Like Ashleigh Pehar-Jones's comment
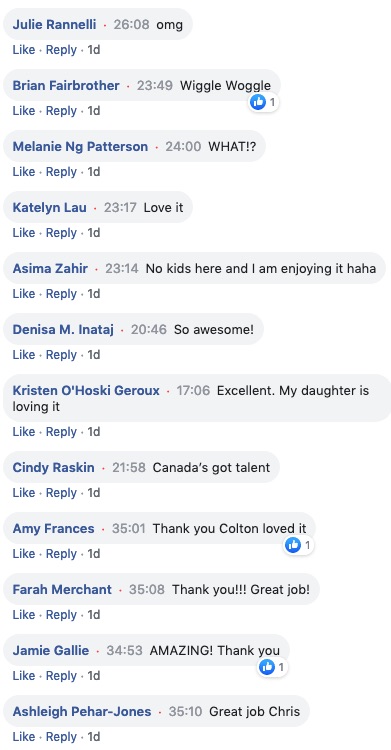Screen dimensions: 391x750 point(24,737)
